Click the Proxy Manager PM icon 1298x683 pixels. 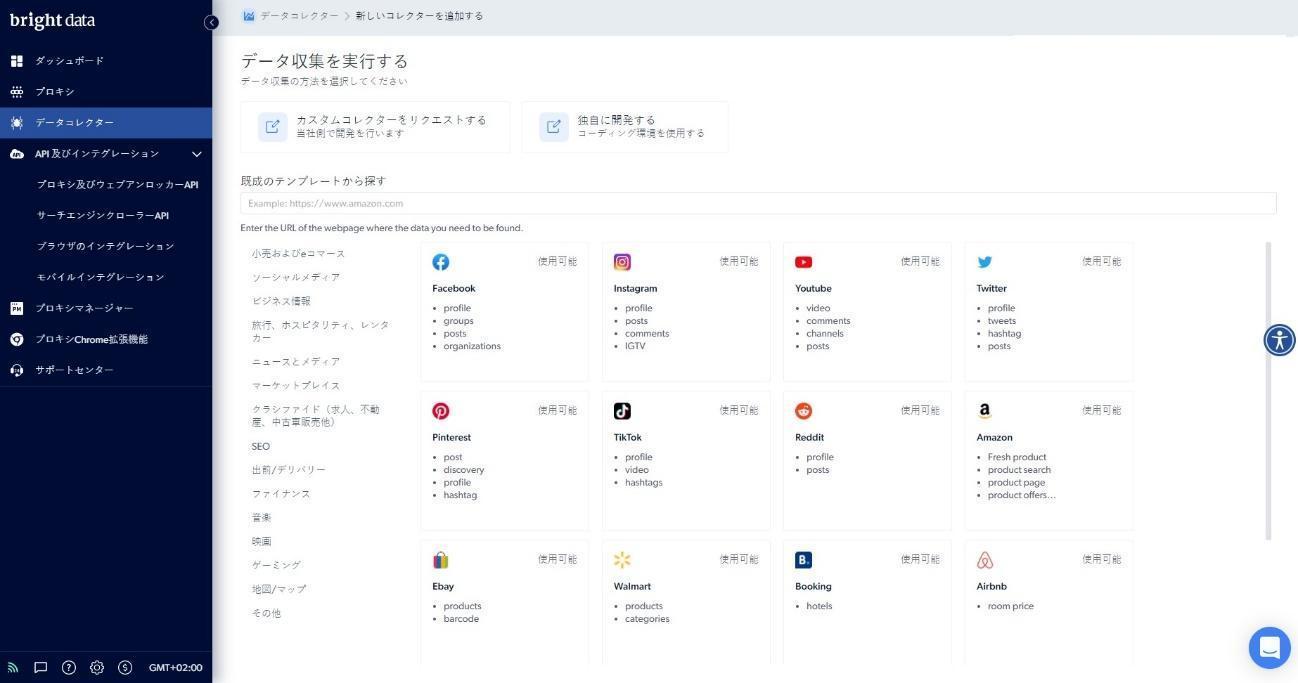tap(16, 308)
